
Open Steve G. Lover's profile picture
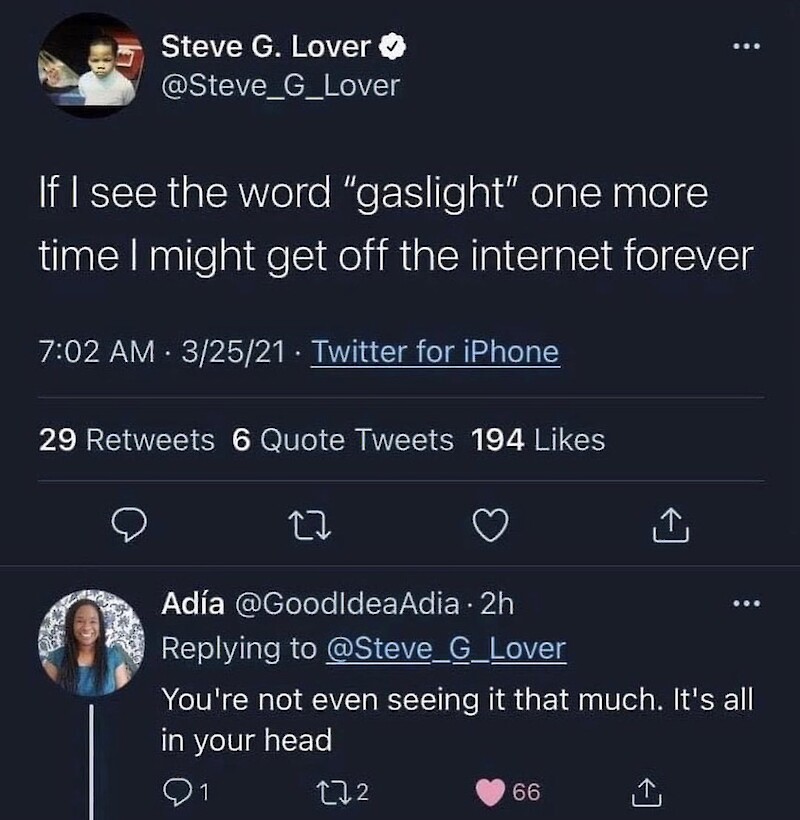click(x=92, y=65)
